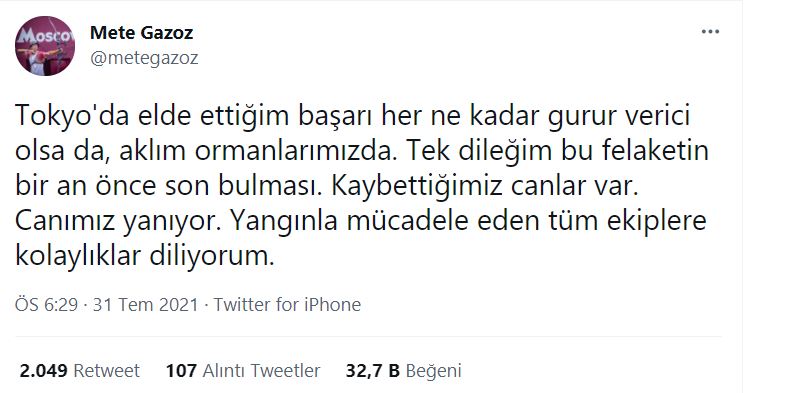Open the Twitter for iPhone source link
Screen dimensions: 785x393
[287, 304]
